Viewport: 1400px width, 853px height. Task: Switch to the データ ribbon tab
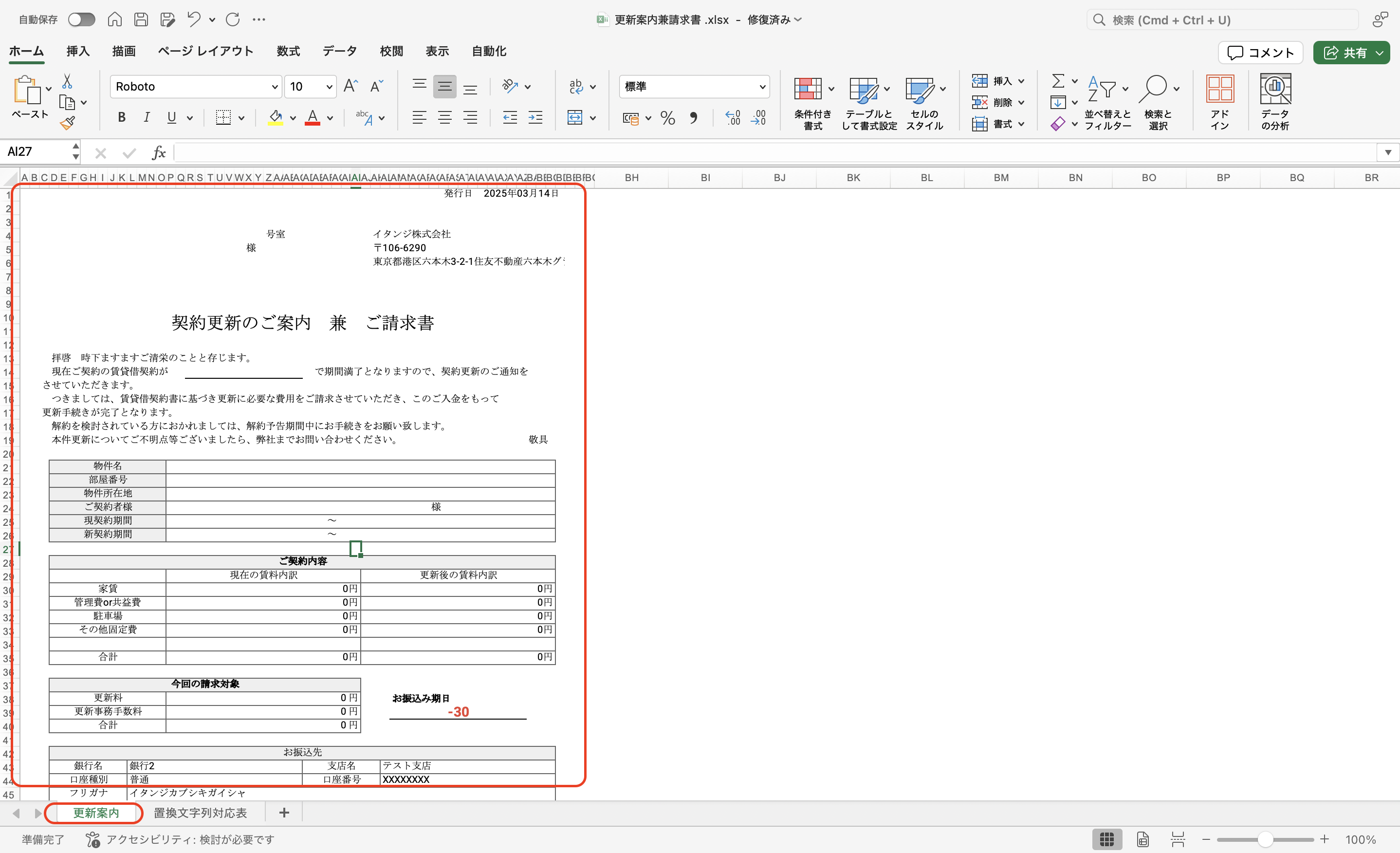click(340, 51)
